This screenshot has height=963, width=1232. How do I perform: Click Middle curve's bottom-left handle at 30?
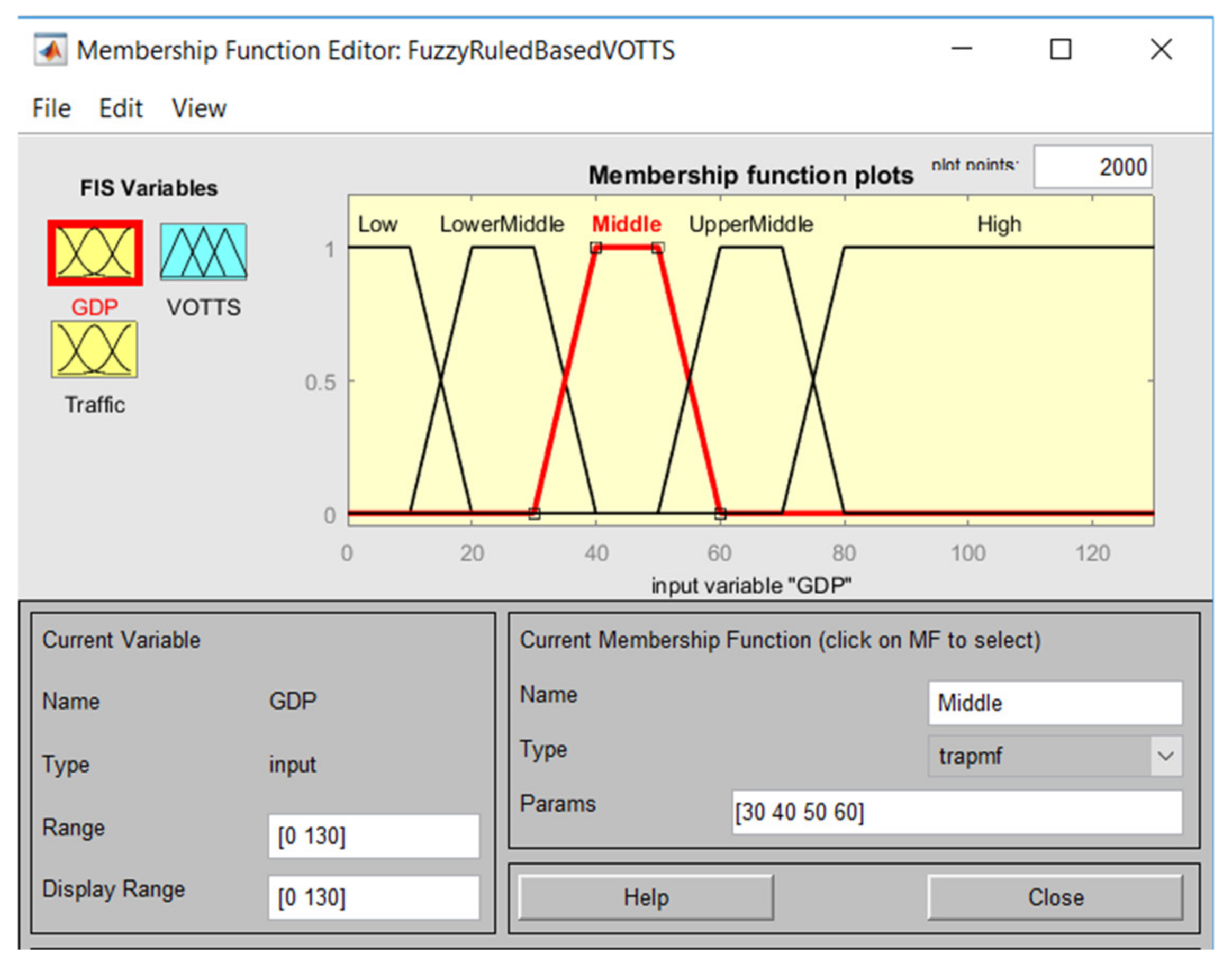534,513
